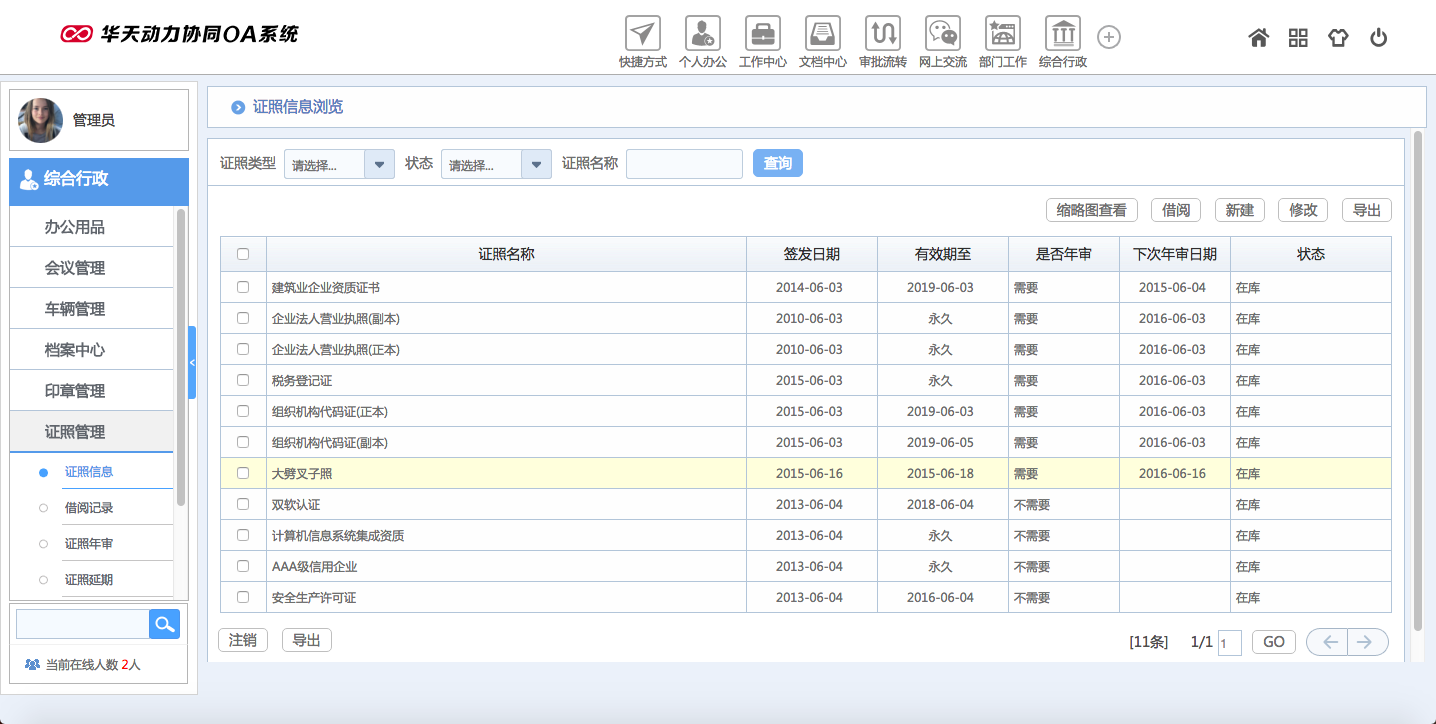Click the sidebar search magnifier button

(164, 624)
